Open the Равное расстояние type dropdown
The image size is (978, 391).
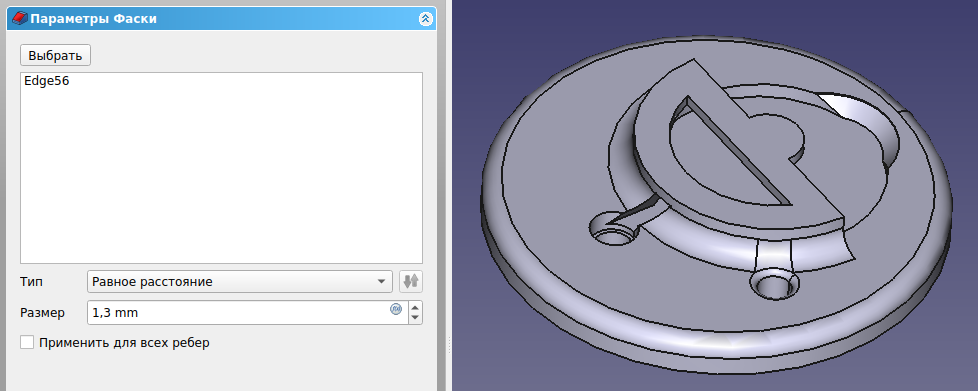point(240,282)
